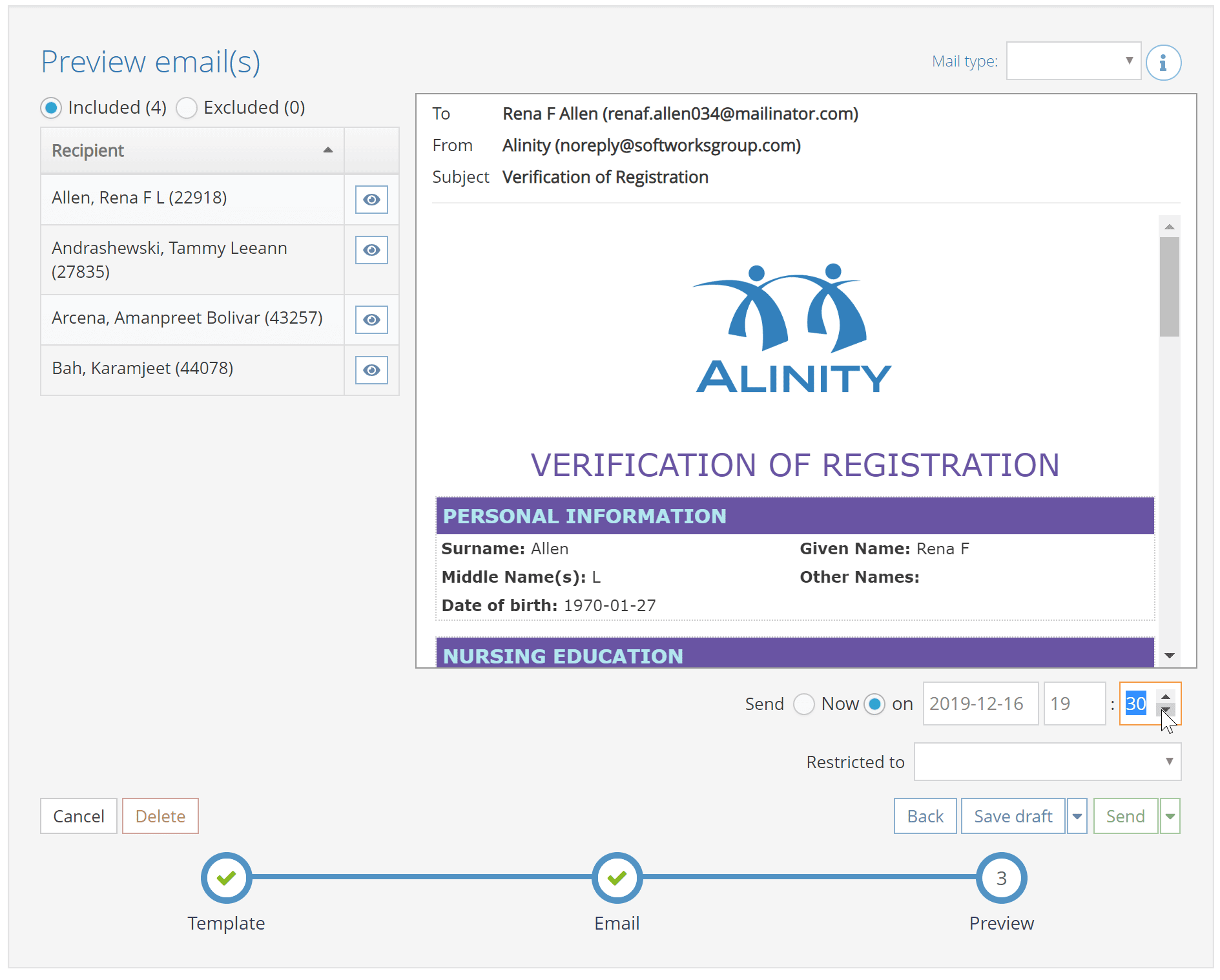Viewport: 1220px width, 980px height.
Task: Go to the Preview wizard step 3
Action: point(1001,878)
